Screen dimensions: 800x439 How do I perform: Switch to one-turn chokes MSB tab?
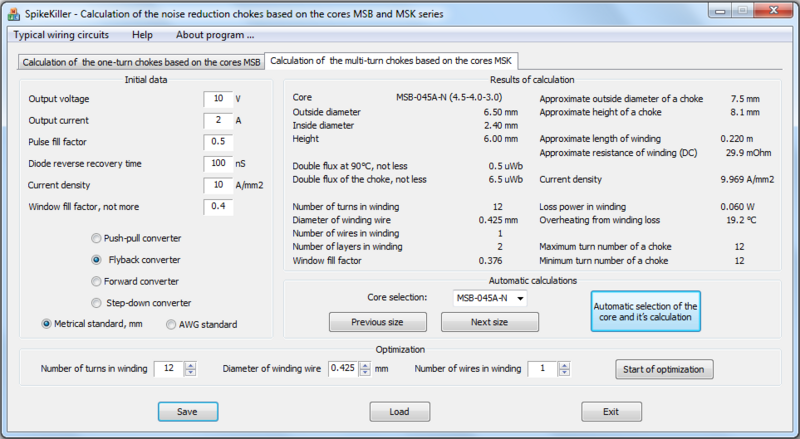coord(141,62)
